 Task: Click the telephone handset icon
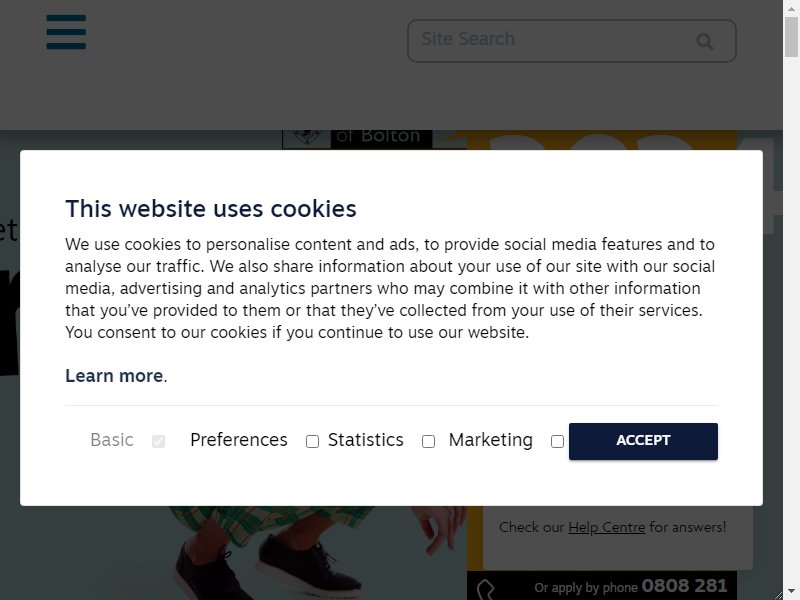[486, 590]
